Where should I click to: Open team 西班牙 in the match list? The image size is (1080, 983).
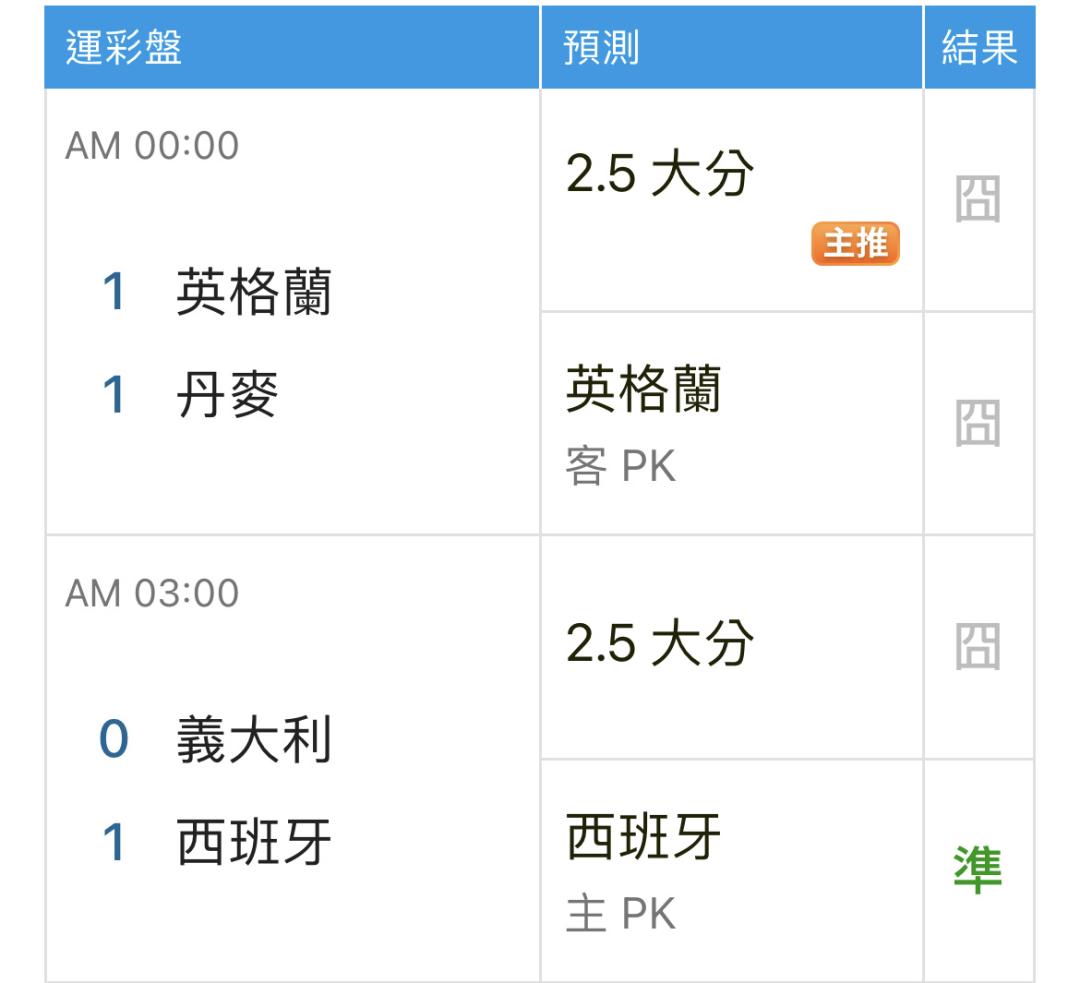(x=253, y=842)
